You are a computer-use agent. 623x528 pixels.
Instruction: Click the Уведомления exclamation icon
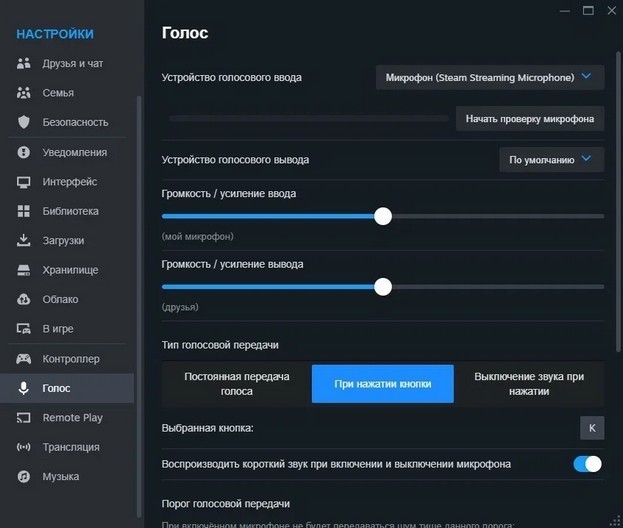(23, 152)
